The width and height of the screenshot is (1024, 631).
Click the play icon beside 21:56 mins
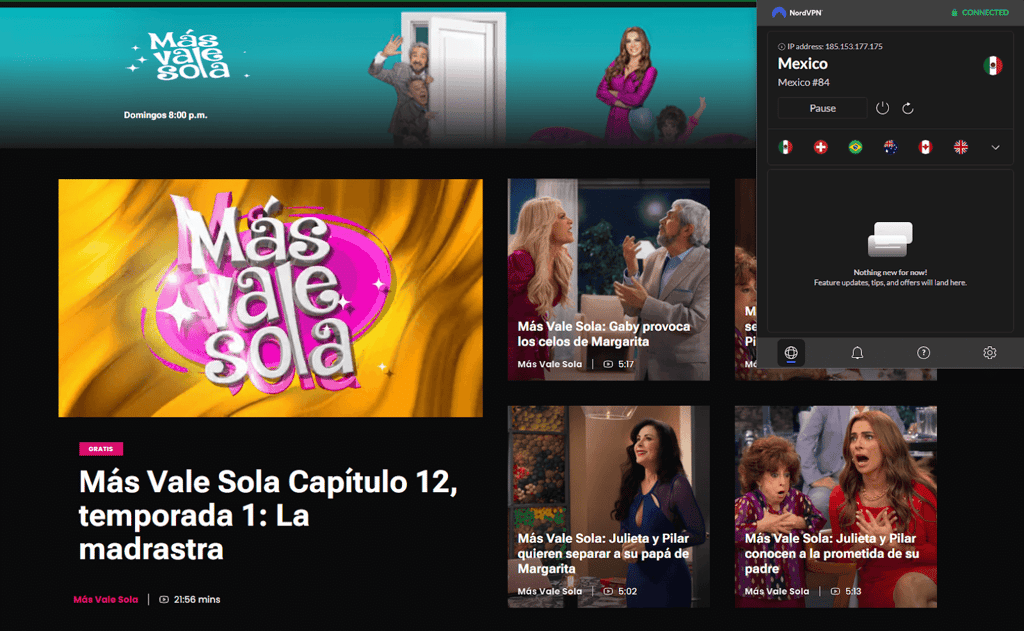(x=164, y=599)
